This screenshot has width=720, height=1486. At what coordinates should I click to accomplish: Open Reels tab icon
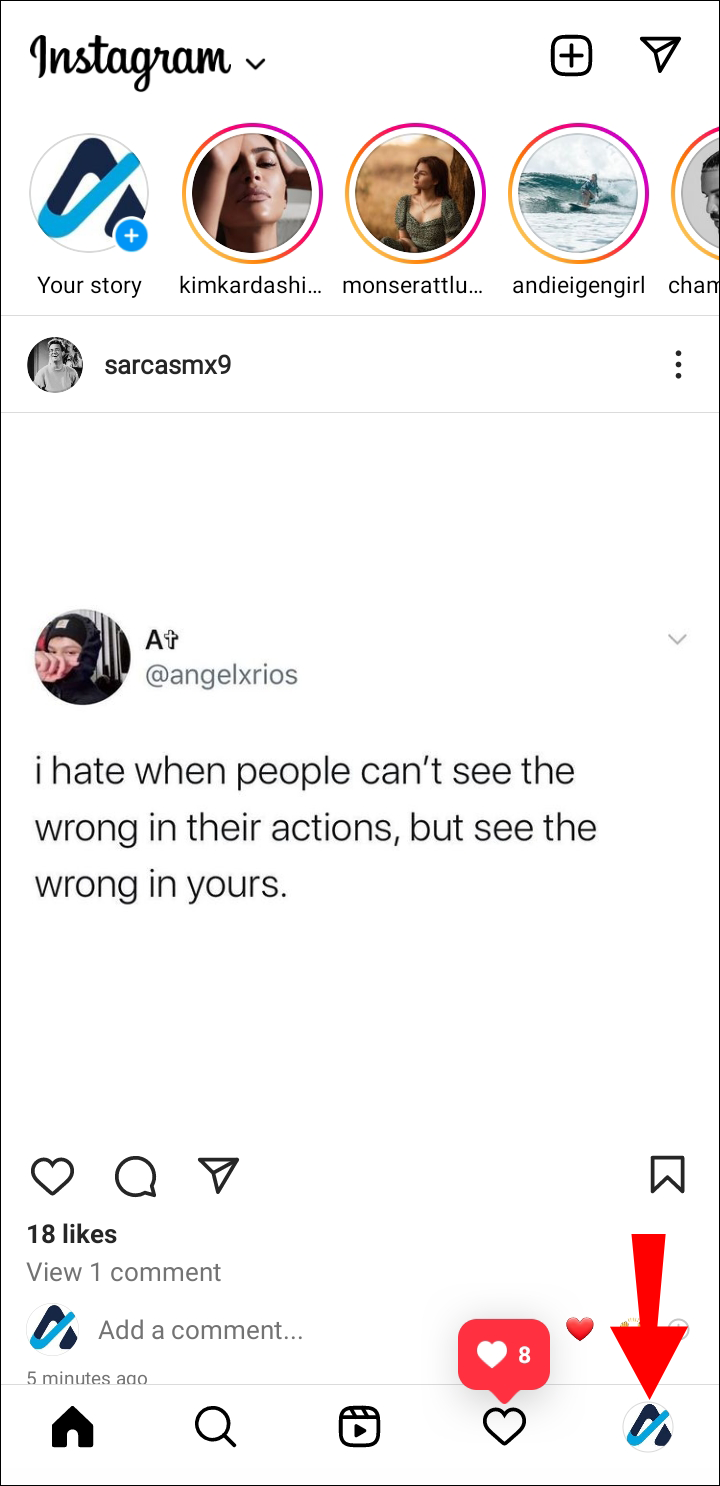coord(359,1427)
